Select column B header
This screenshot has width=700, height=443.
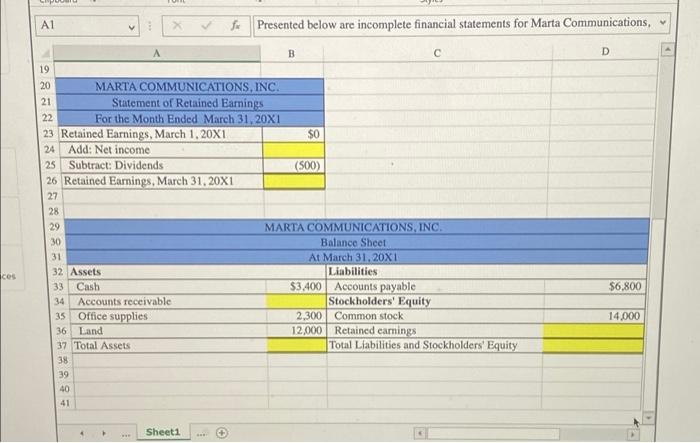click(x=292, y=53)
